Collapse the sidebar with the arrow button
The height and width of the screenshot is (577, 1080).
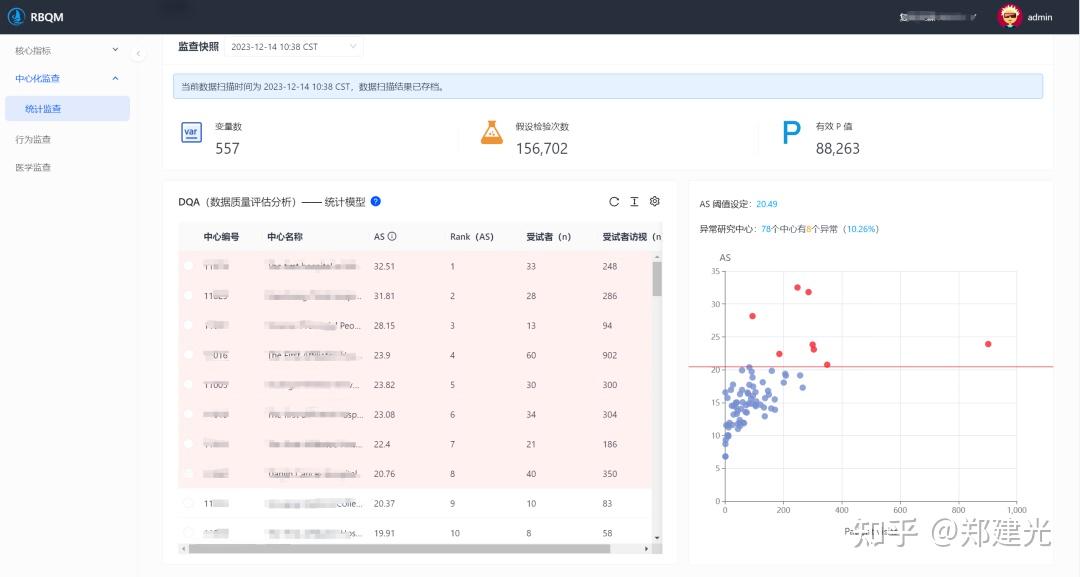pyautogui.click(x=138, y=53)
